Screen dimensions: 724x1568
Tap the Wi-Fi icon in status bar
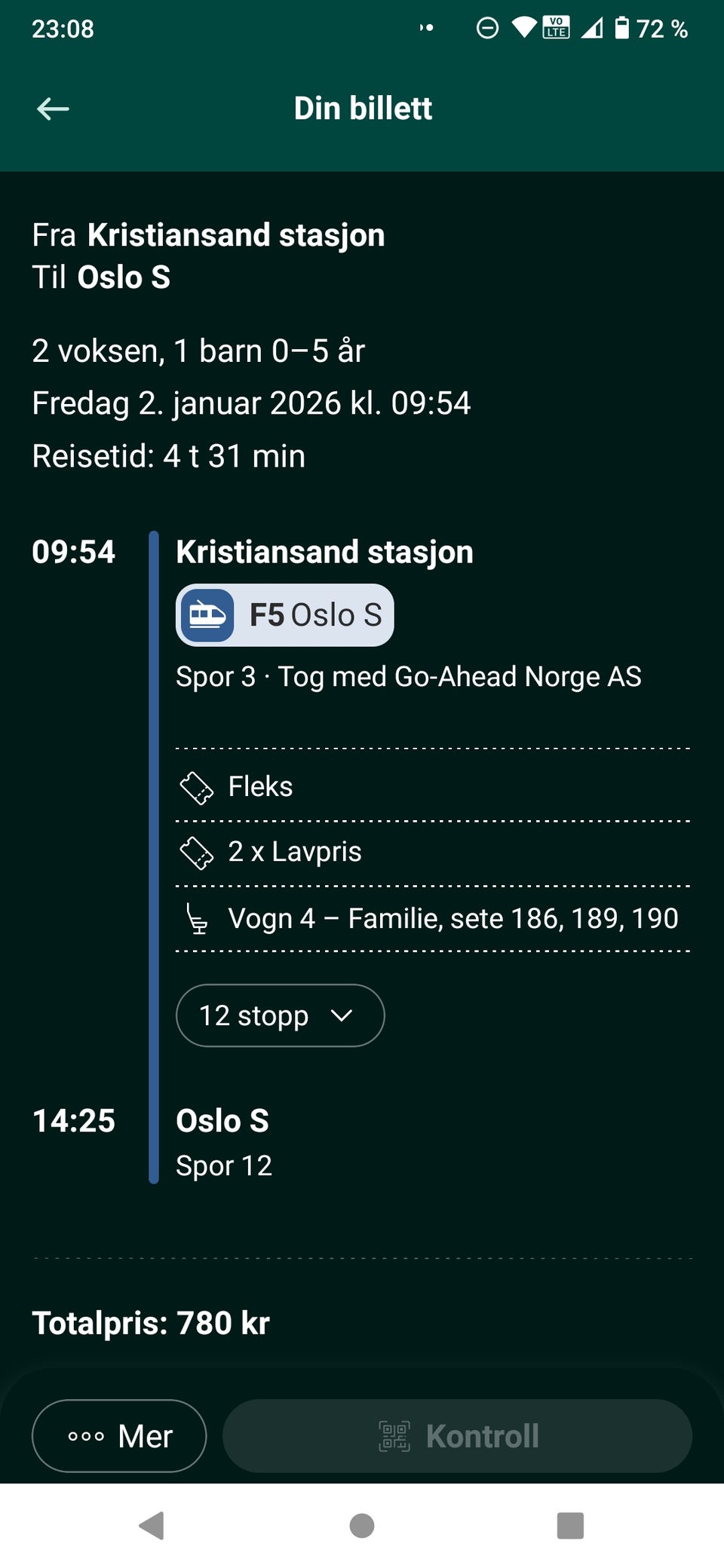(x=524, y=28)
